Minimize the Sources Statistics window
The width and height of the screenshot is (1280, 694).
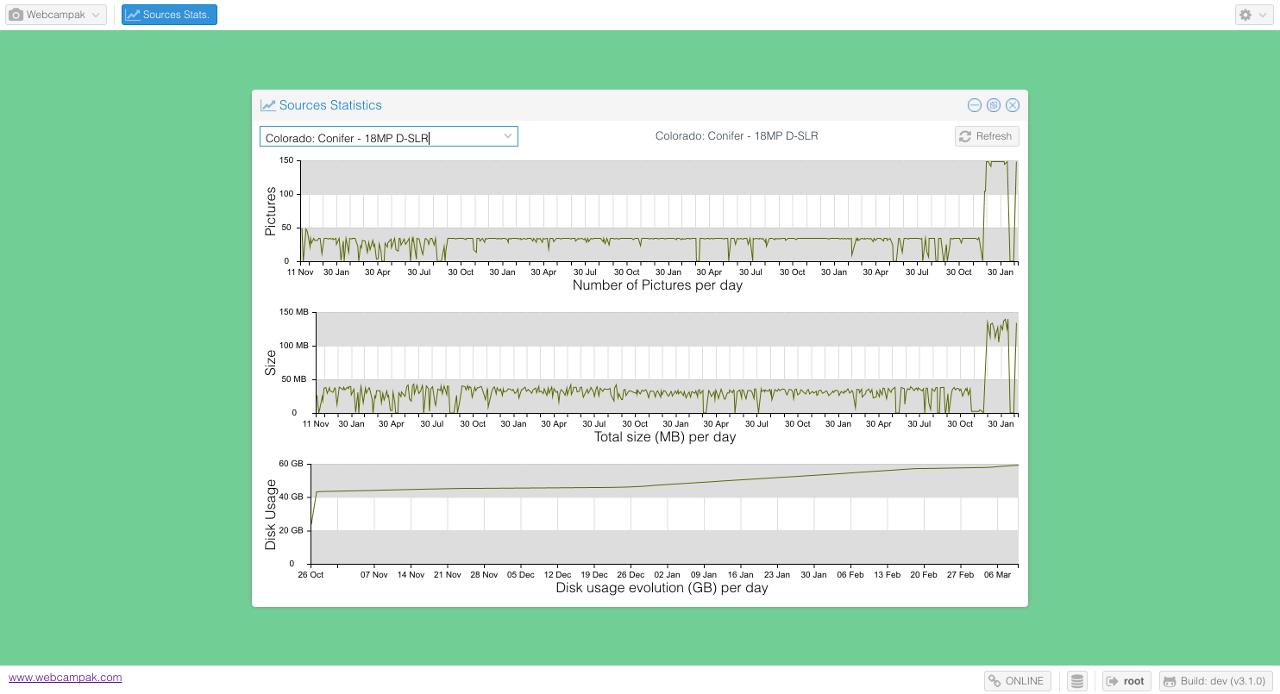click(974, 105)
